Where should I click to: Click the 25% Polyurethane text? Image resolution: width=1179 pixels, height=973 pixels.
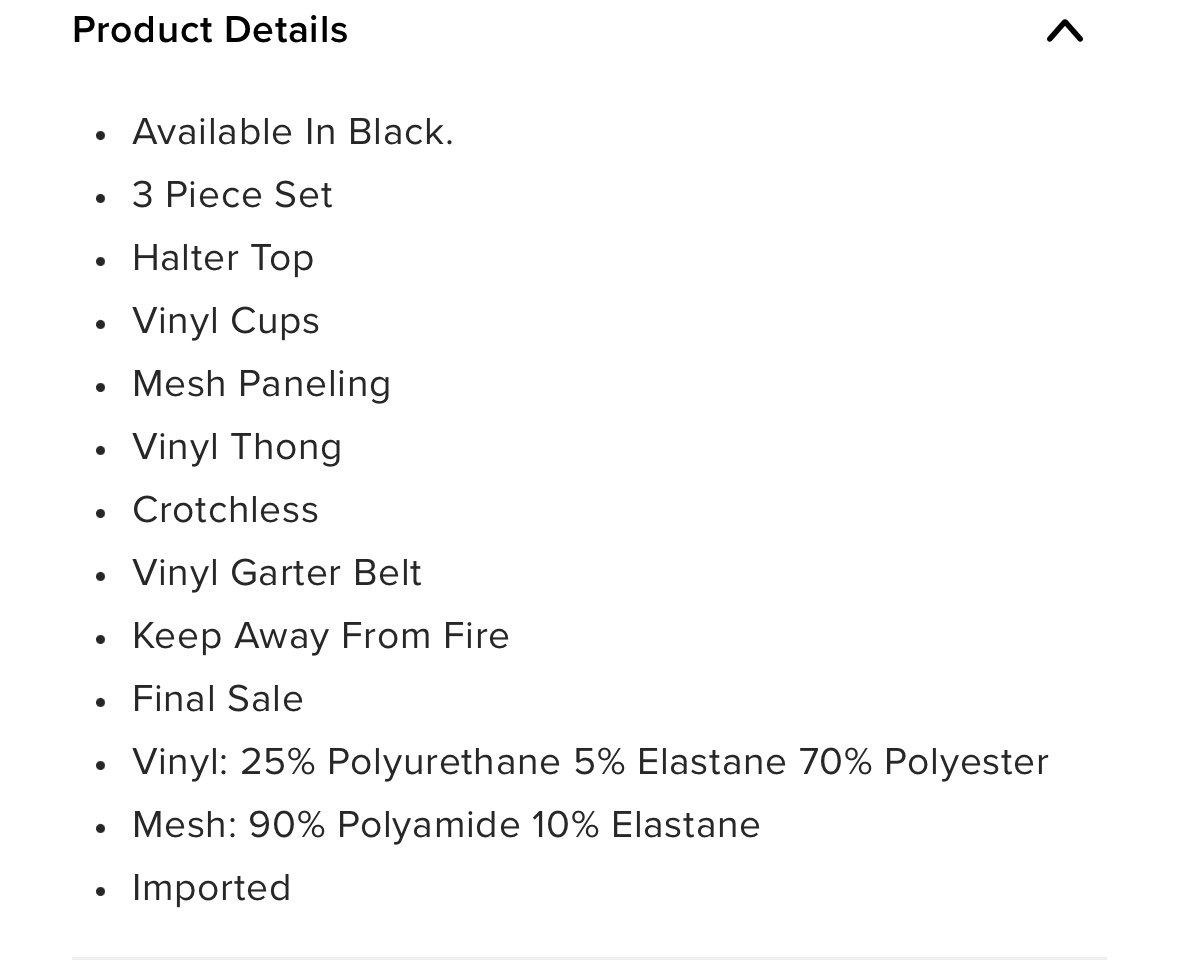pyautogui.click(x=401, y=762)
